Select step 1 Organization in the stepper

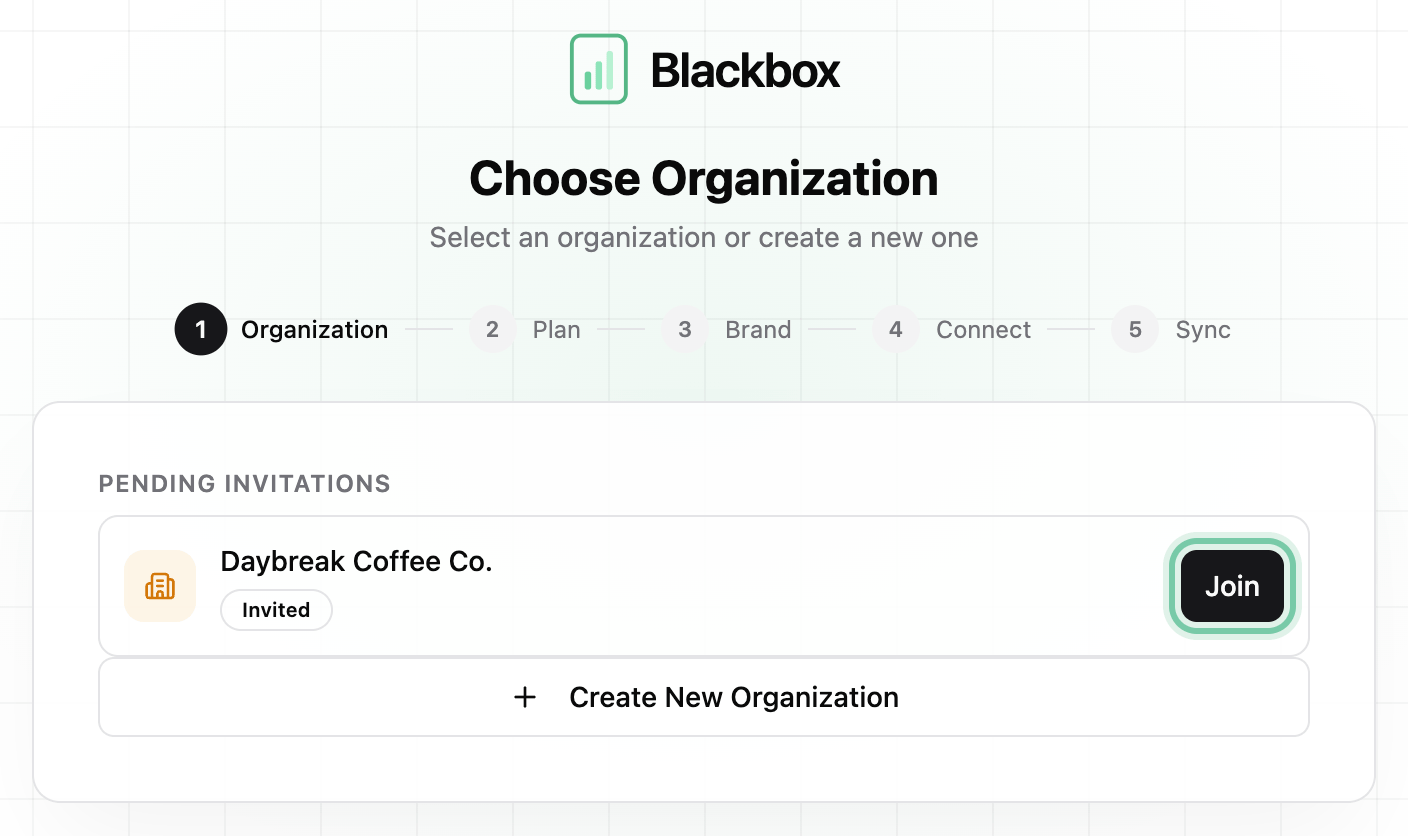(x=281, y=330)
